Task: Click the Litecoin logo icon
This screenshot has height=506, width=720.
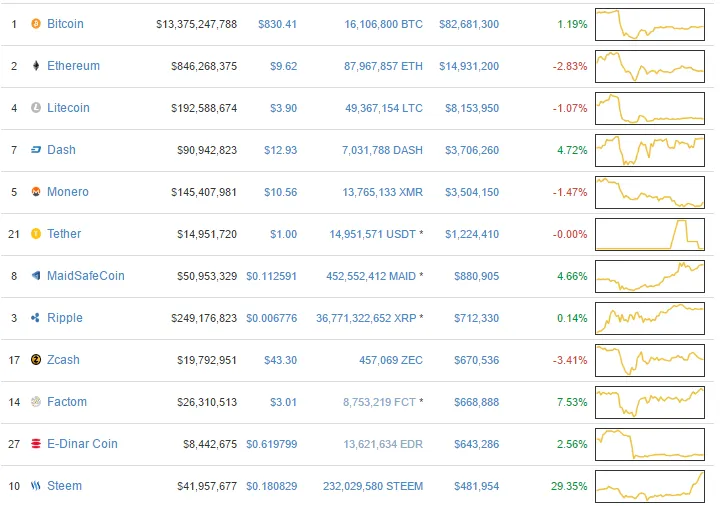Action: (x=36, y=107)
